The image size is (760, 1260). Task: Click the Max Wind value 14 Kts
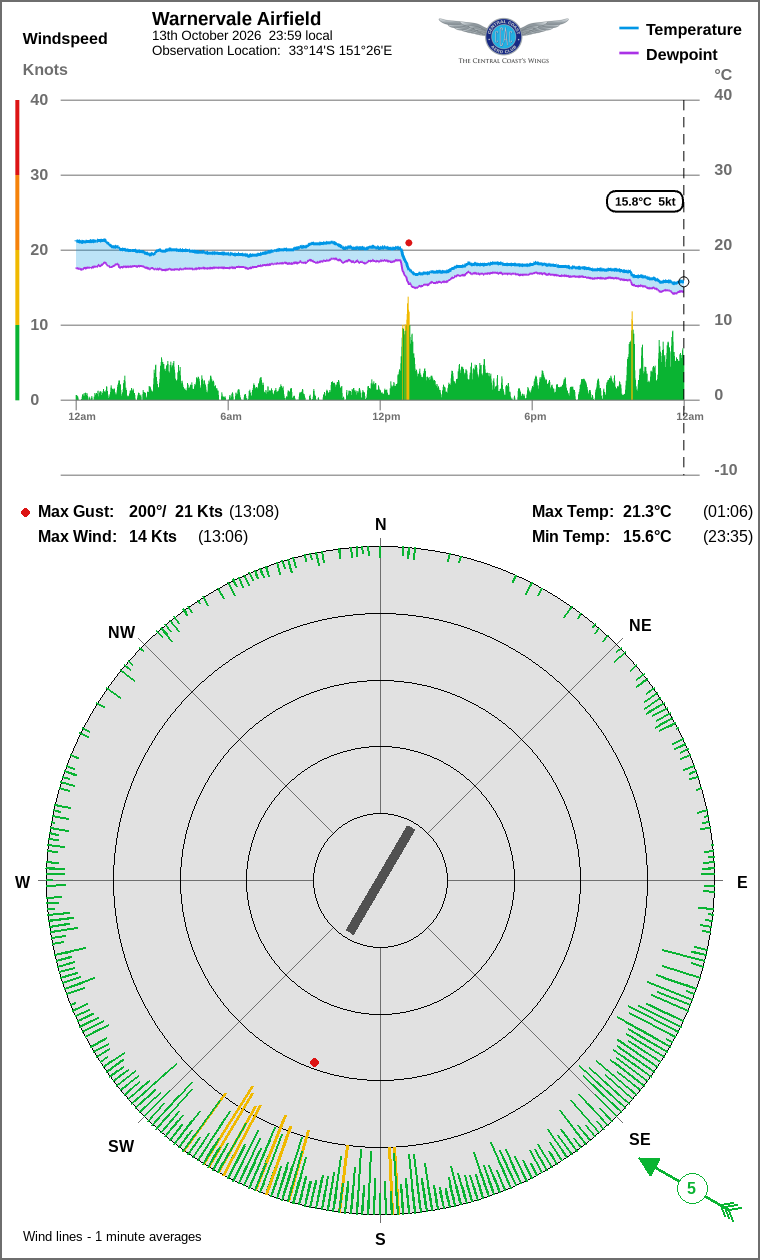(153, 537)
